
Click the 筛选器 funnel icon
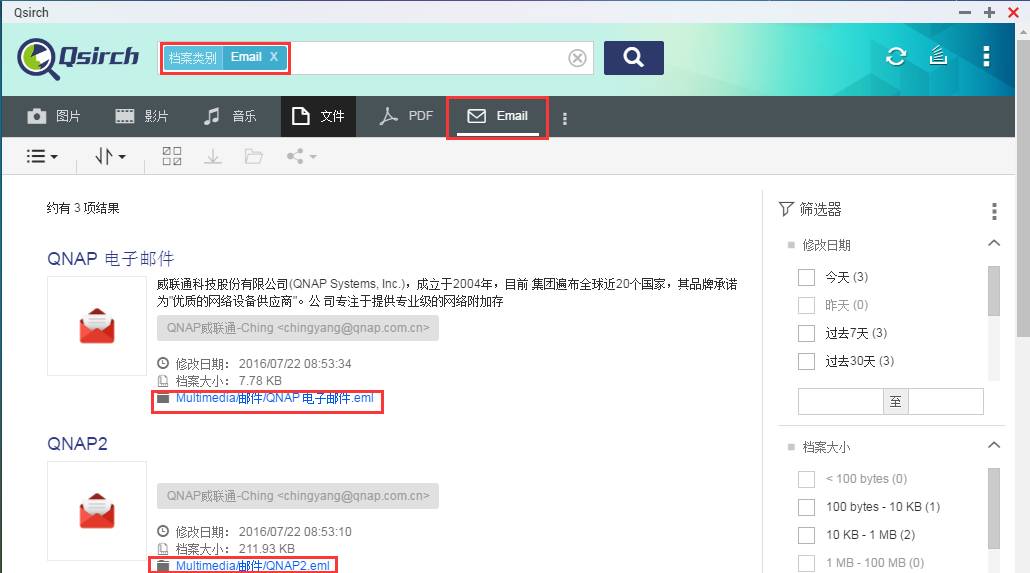point(786,209)
